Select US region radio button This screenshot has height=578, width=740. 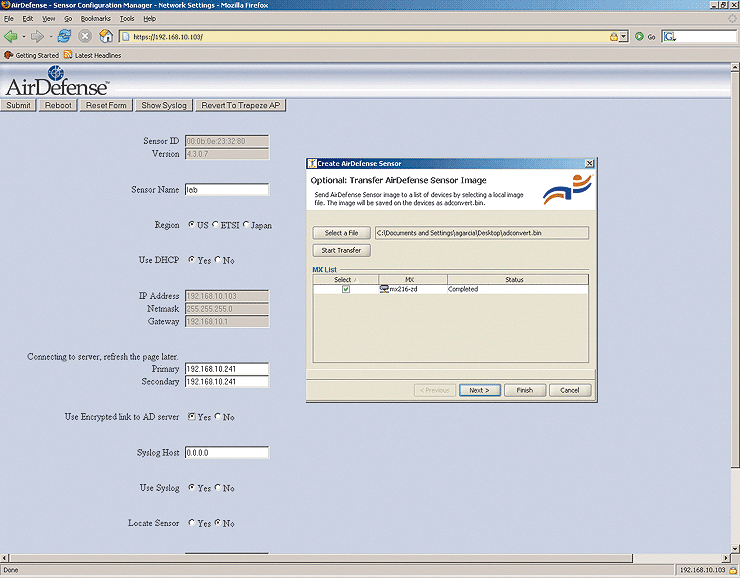click(x=192, y=225)
